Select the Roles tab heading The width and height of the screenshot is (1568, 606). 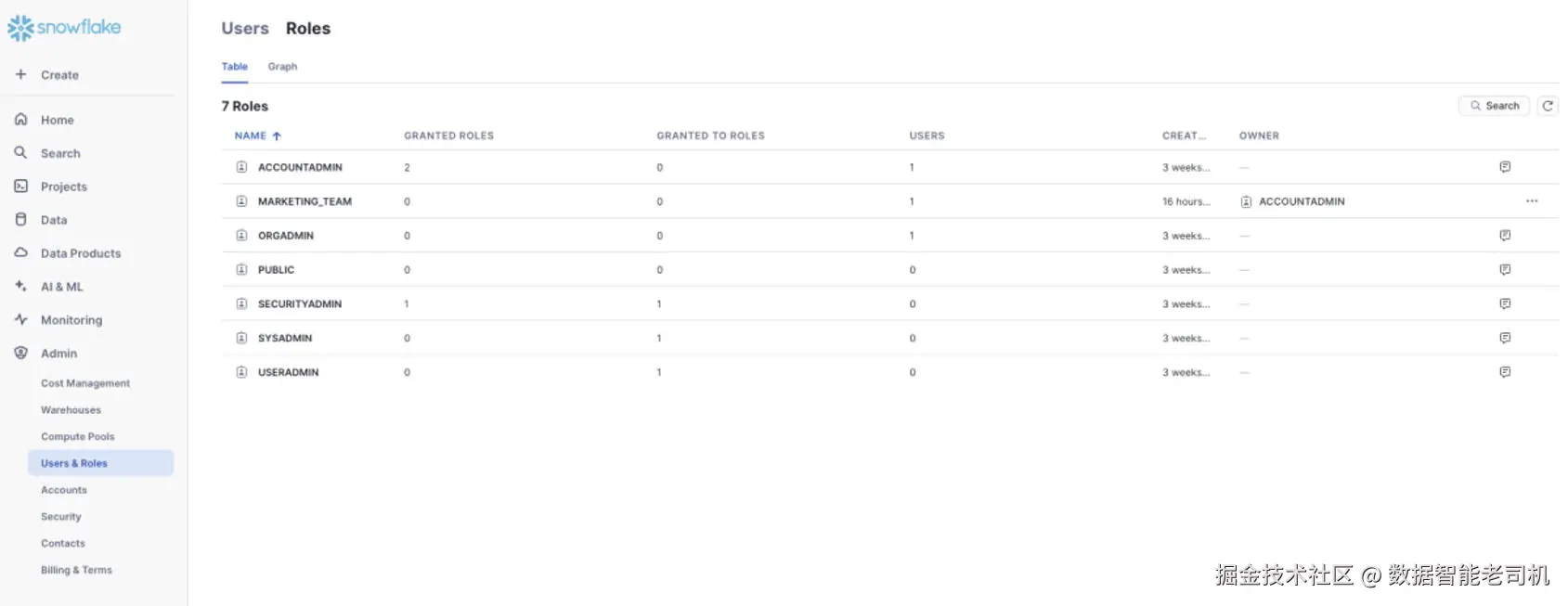coord(308,29)
